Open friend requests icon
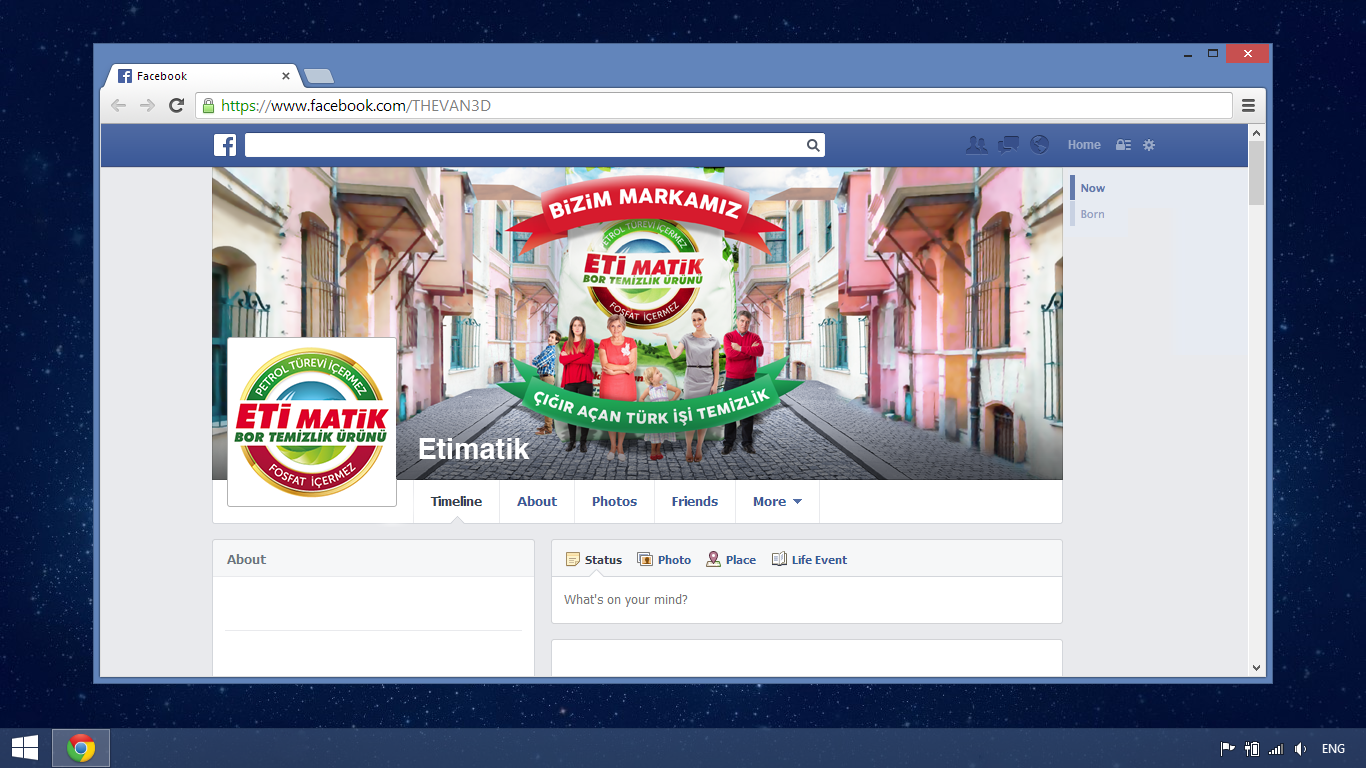 [x=976, y=145]
